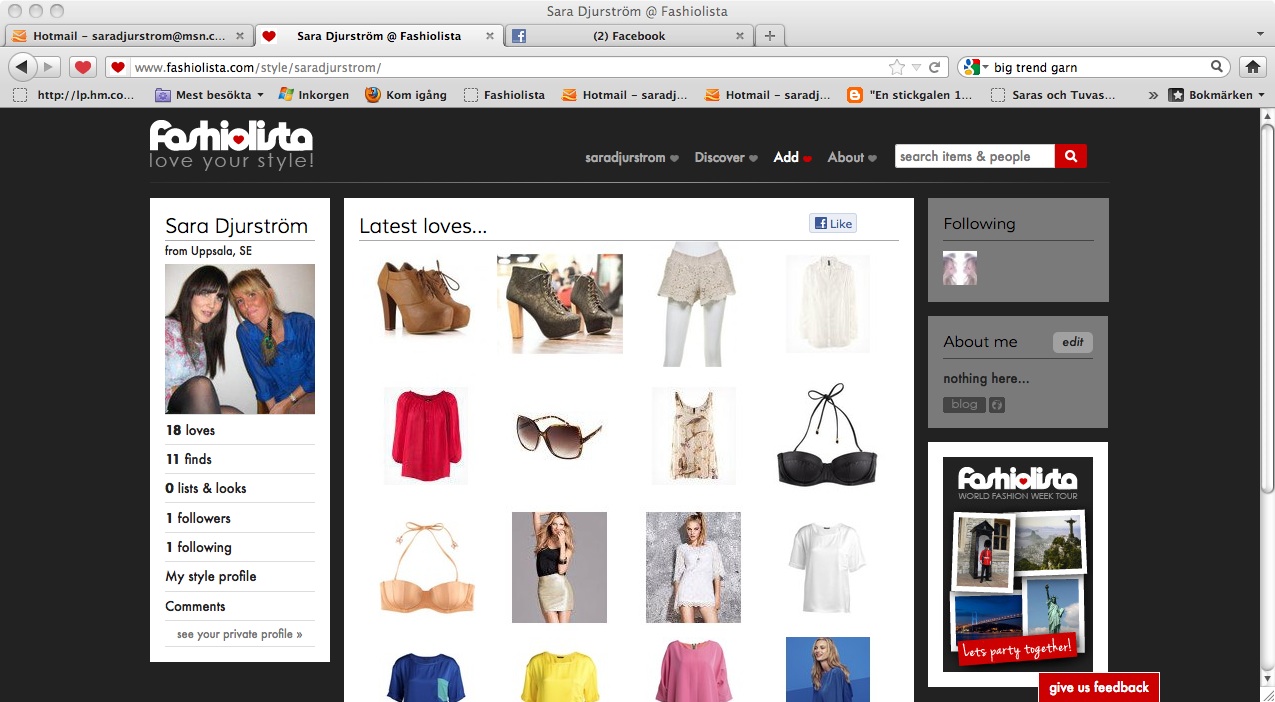
Task: Expand the 'Mest besökta' bookmarks dropdown
Action: (209, 95)
